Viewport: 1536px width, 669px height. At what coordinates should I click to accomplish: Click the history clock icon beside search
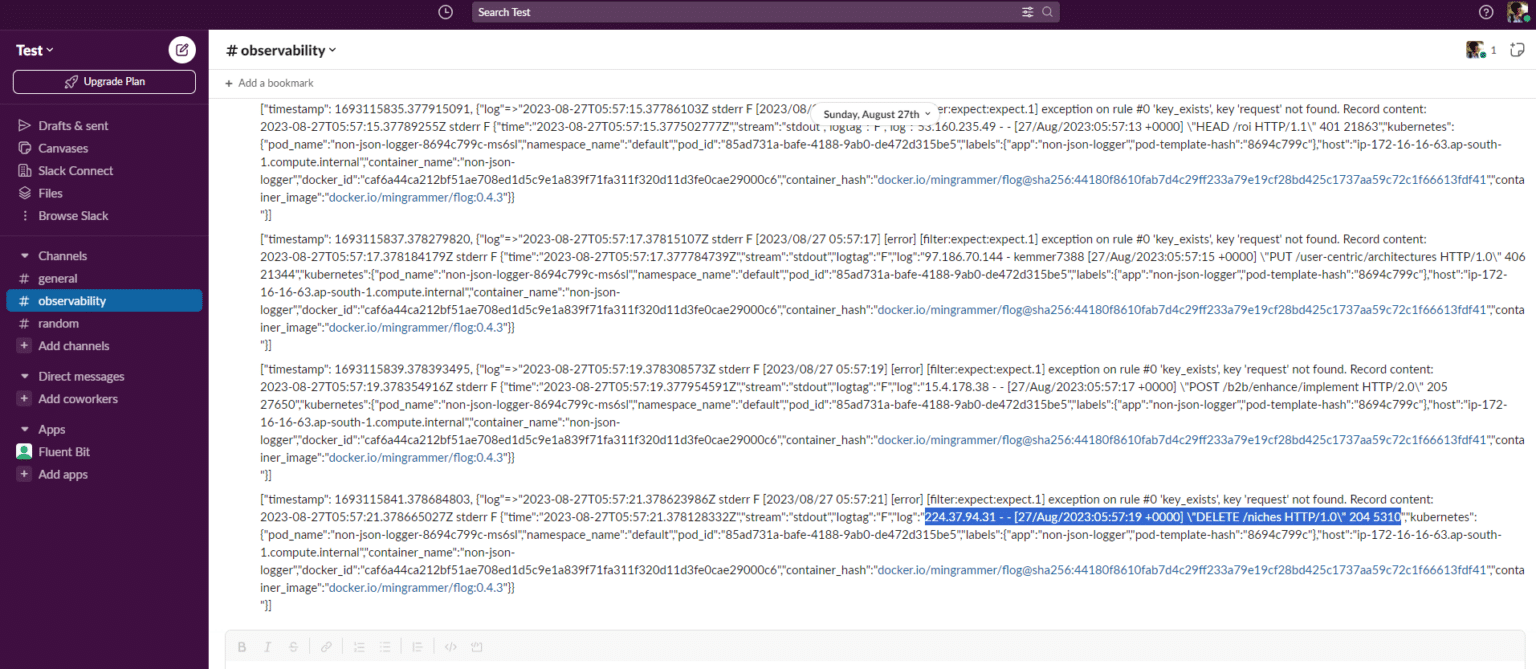pyautogui.click(x=444, y=12)
